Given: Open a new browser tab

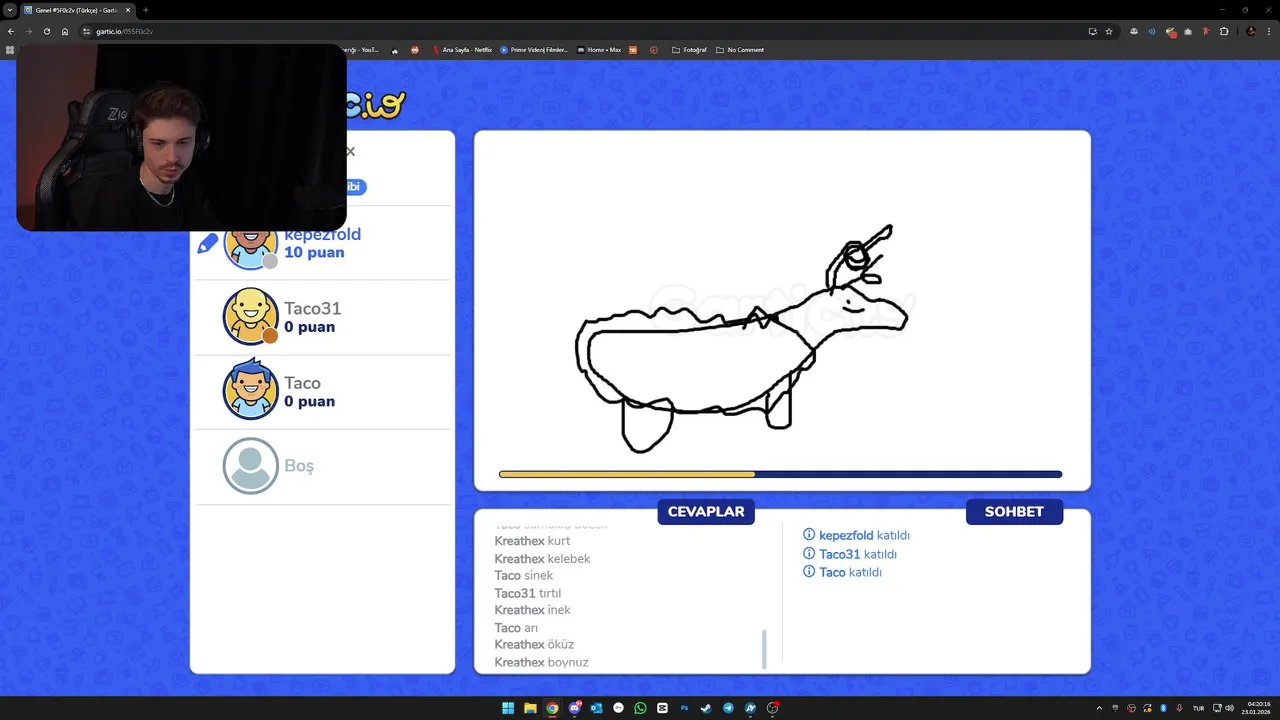Looking at the screenshot, I should 146,10.
